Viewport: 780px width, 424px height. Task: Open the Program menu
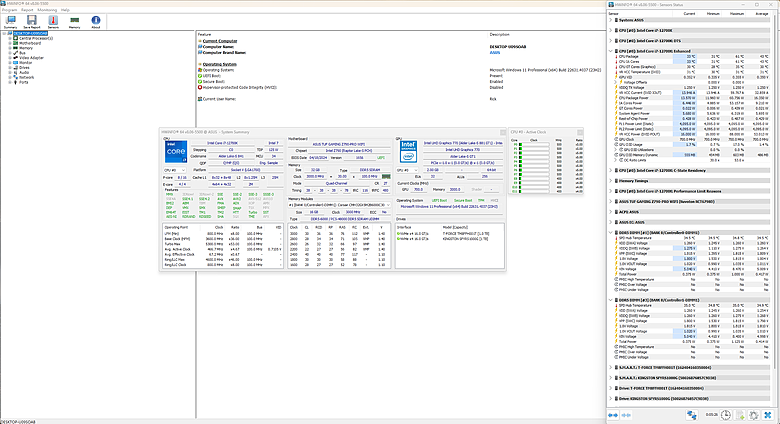[x=9, y=10]
